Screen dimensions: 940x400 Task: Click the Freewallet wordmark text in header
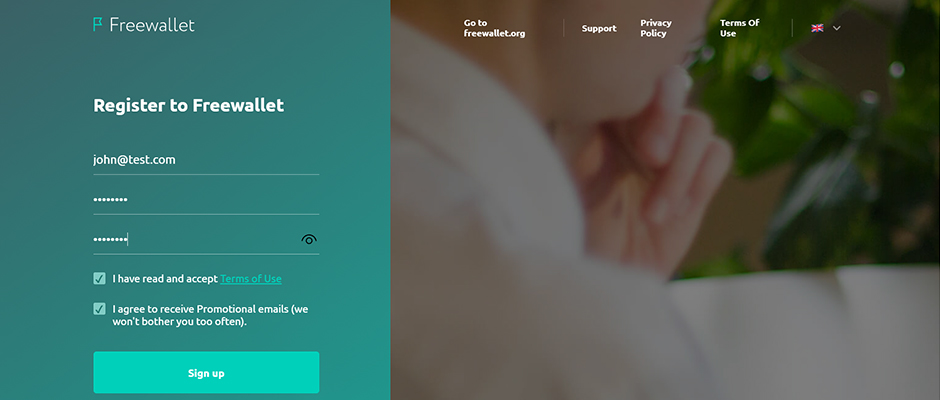pyautogui.click(x=152, y=25)
